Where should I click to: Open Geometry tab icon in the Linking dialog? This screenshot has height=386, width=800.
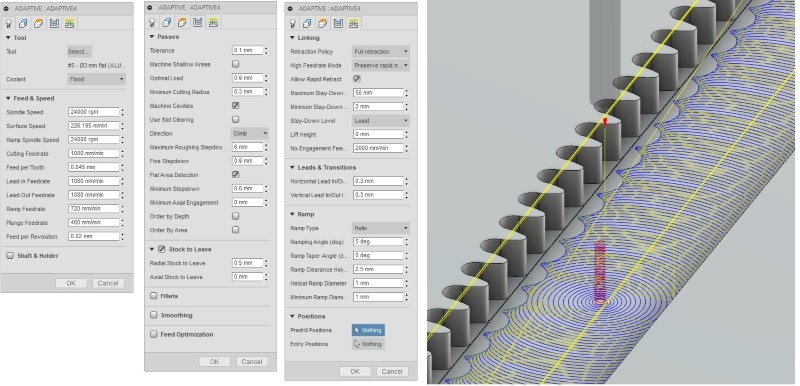307,23
